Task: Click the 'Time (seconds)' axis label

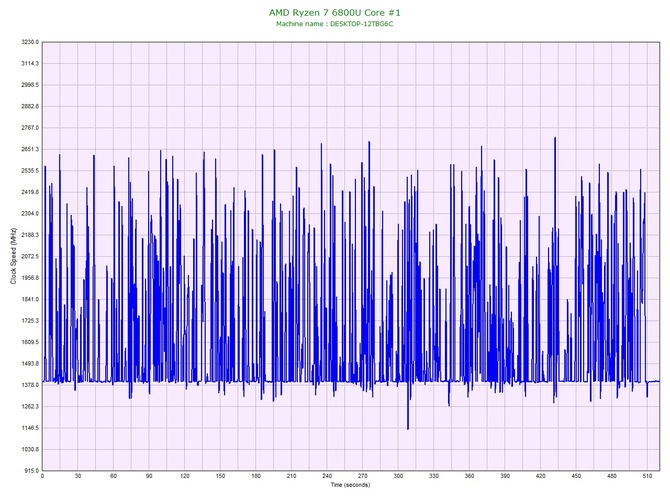Action: click(x=350, y=485)
